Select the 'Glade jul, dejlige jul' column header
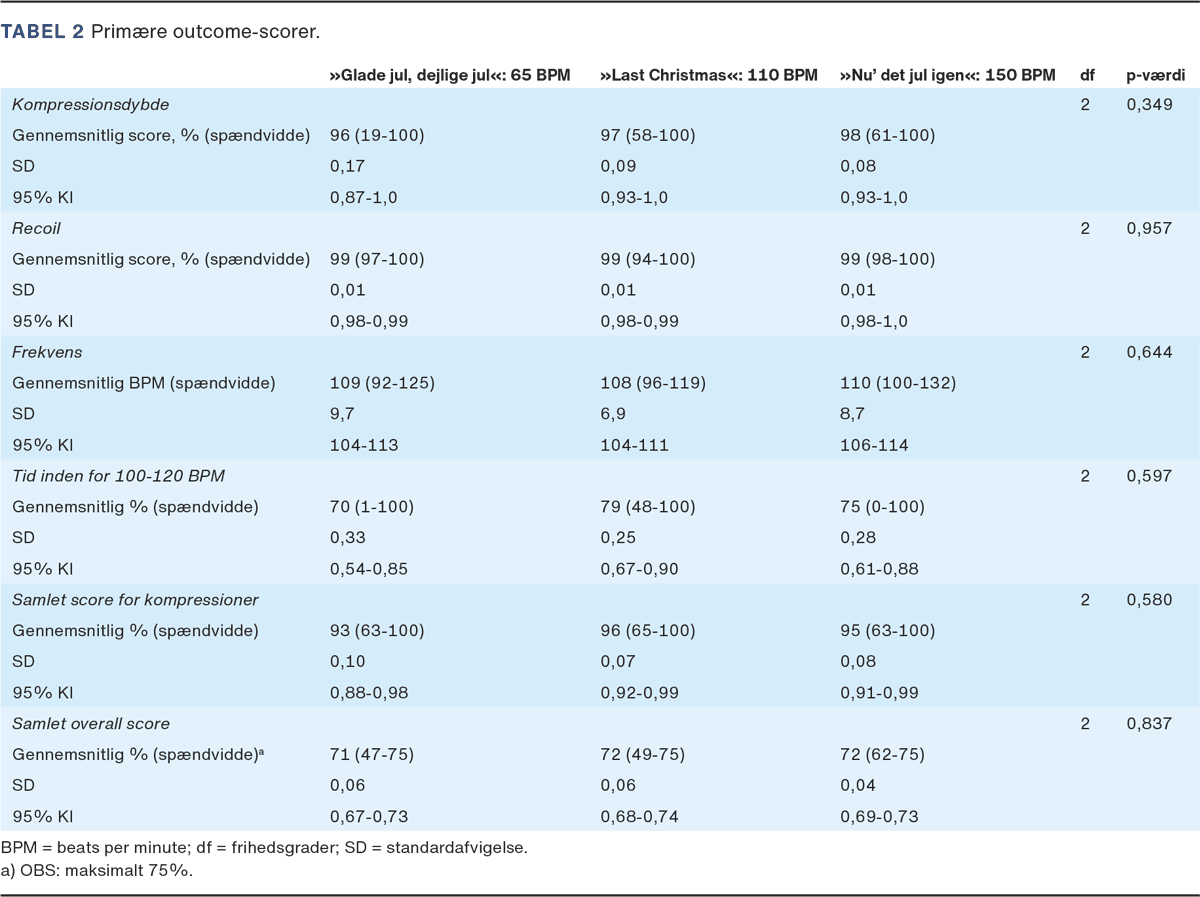This screenshot has width=1200, height=897. pos(450,75)
